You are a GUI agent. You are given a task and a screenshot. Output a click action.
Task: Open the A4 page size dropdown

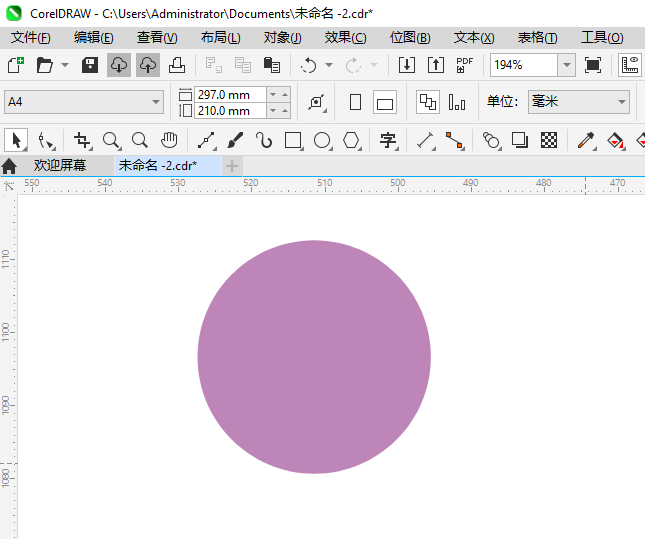[84, 102]
